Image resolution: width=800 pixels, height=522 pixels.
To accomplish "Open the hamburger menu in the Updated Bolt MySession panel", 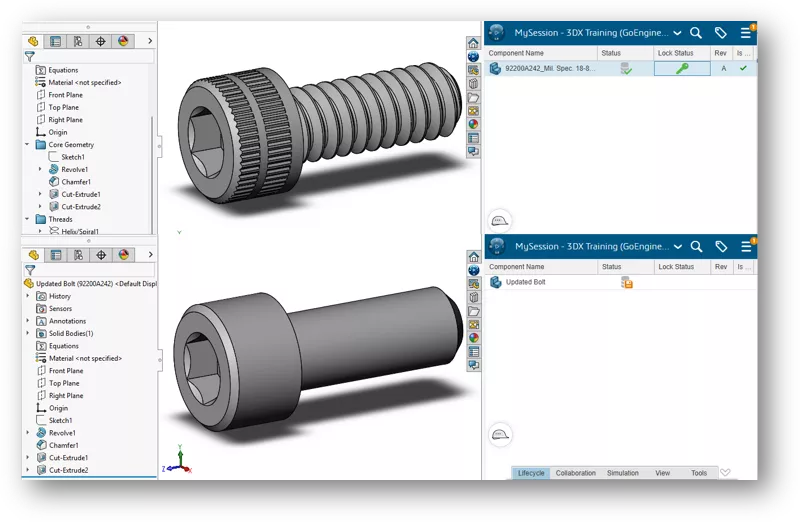I will click(746, 247).
